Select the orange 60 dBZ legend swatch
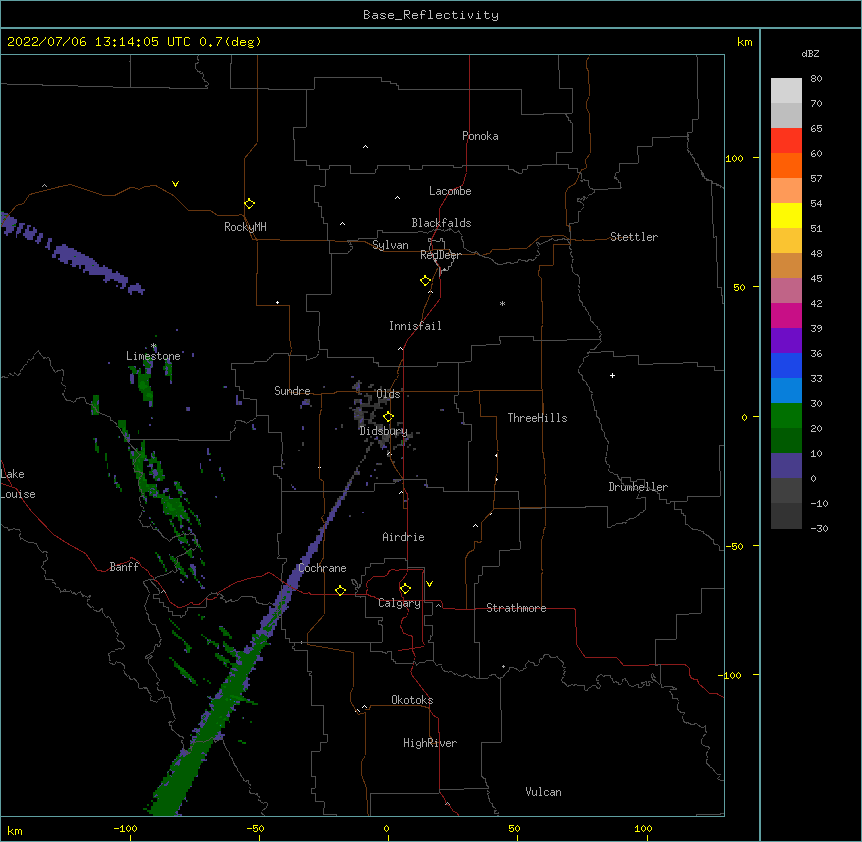This screenshot has width=862, height=842. tap(786, 165)
